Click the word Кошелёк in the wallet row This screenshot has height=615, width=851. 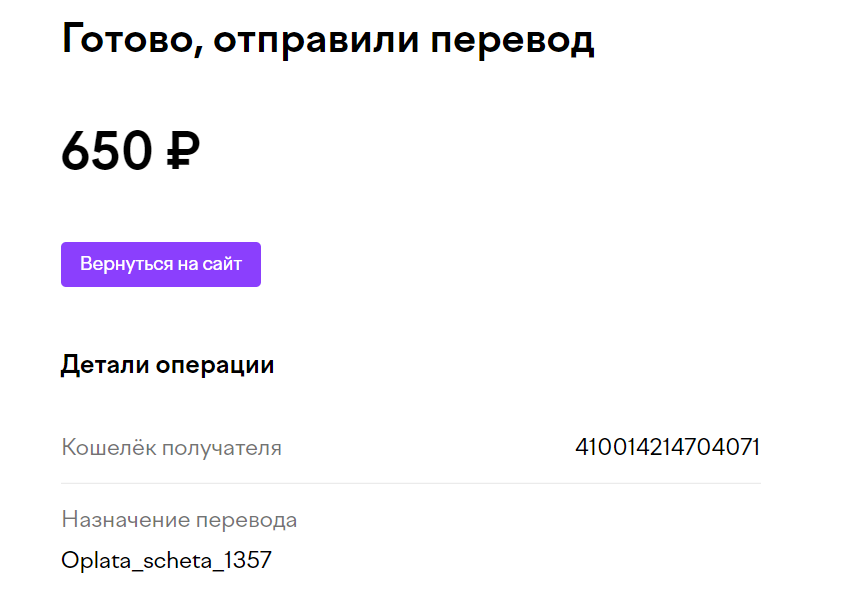109,447
